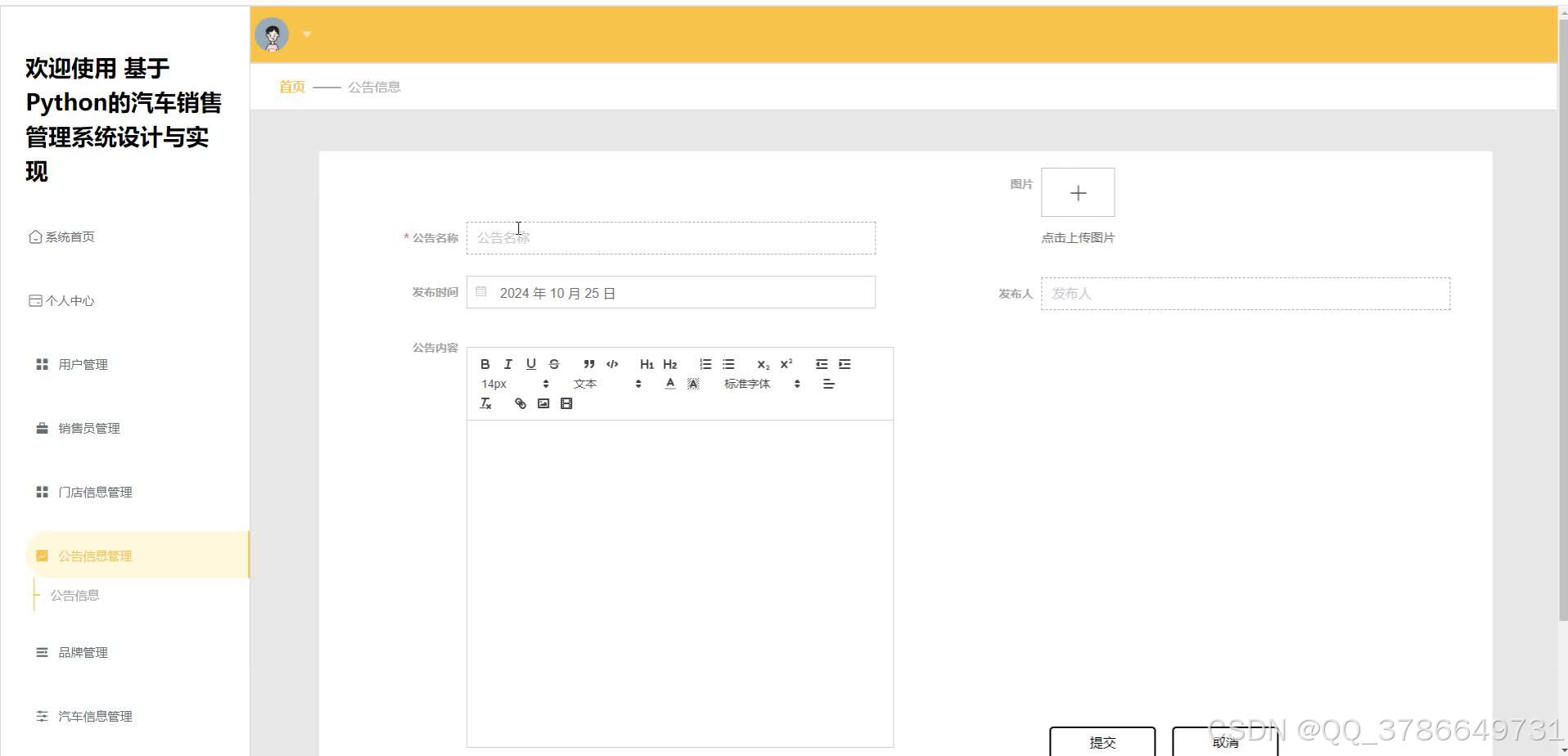
Task: Toggle subscript formatting
Action: (x=762, y=363)
